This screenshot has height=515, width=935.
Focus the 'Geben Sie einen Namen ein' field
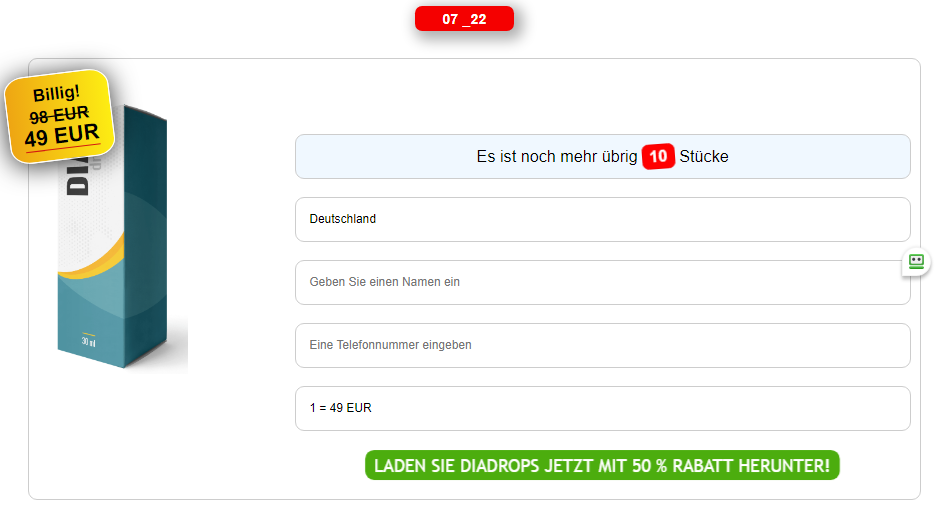tap(602, 283)
